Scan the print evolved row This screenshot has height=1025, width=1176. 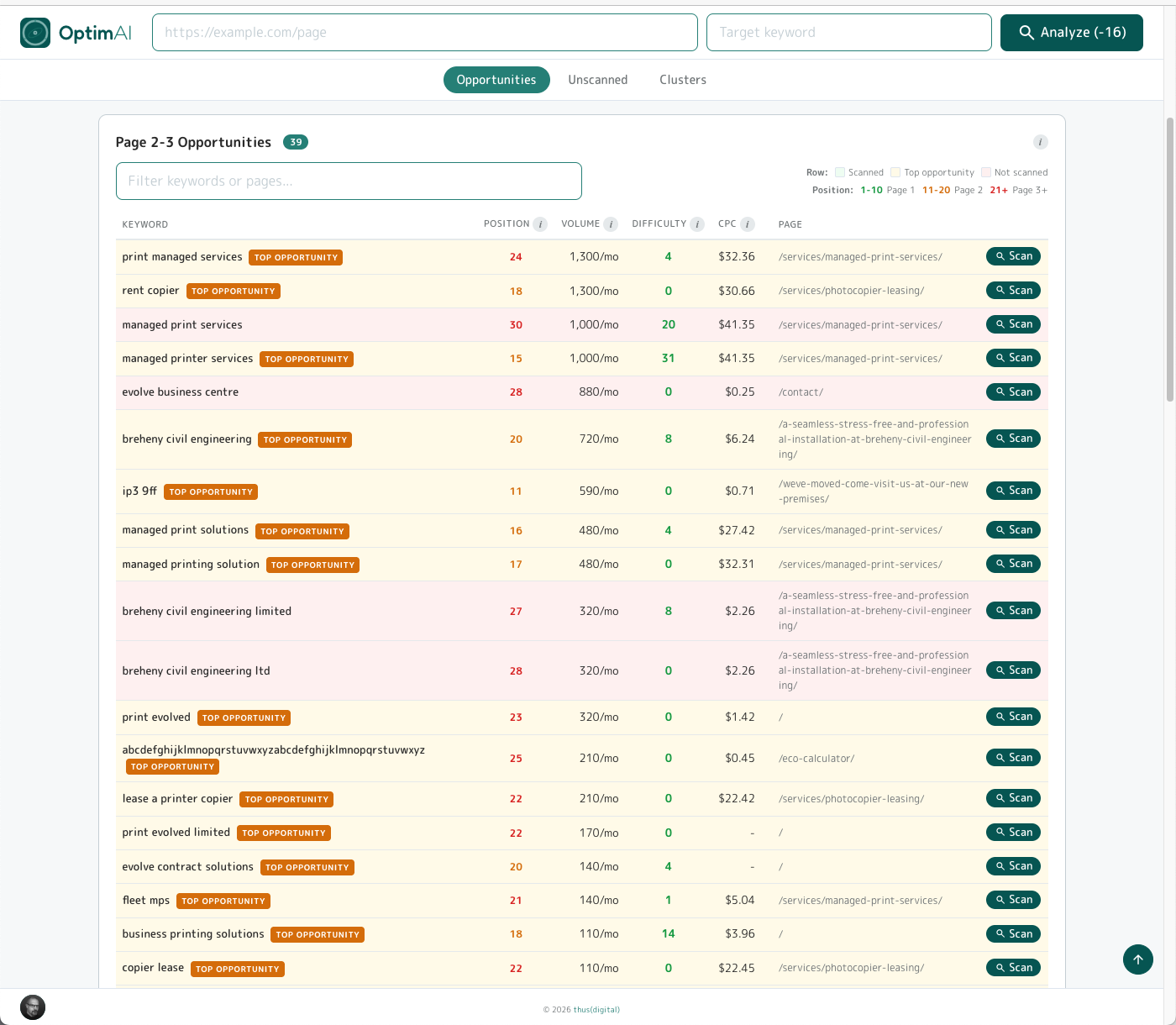1013,717
